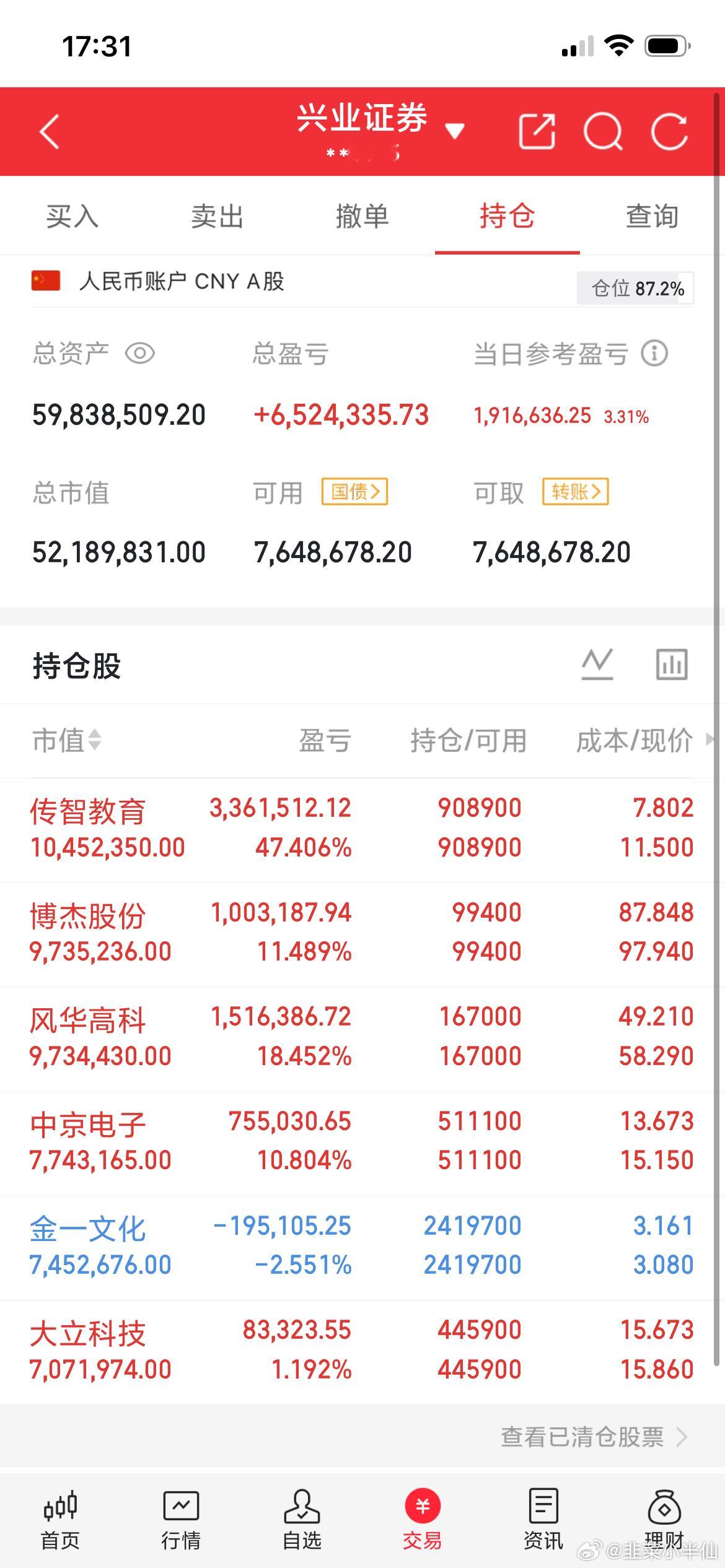Screen dimensions: 725x1568
Task: Tap the info icon beside 当日参考盈亏
Action: click(654, 354)
